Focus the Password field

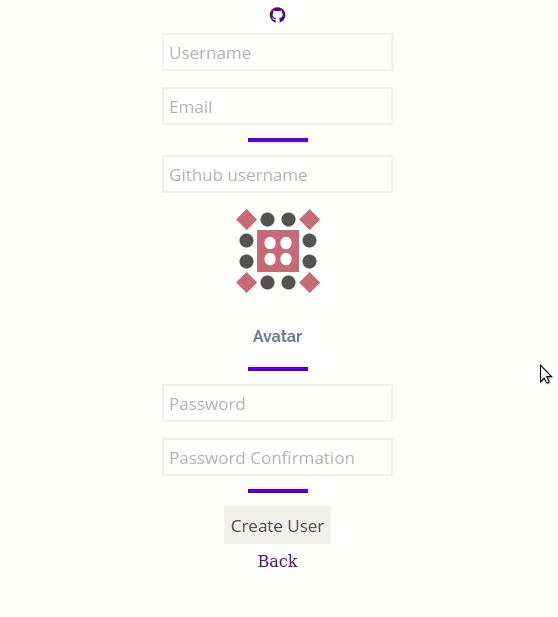coord(277,403)
